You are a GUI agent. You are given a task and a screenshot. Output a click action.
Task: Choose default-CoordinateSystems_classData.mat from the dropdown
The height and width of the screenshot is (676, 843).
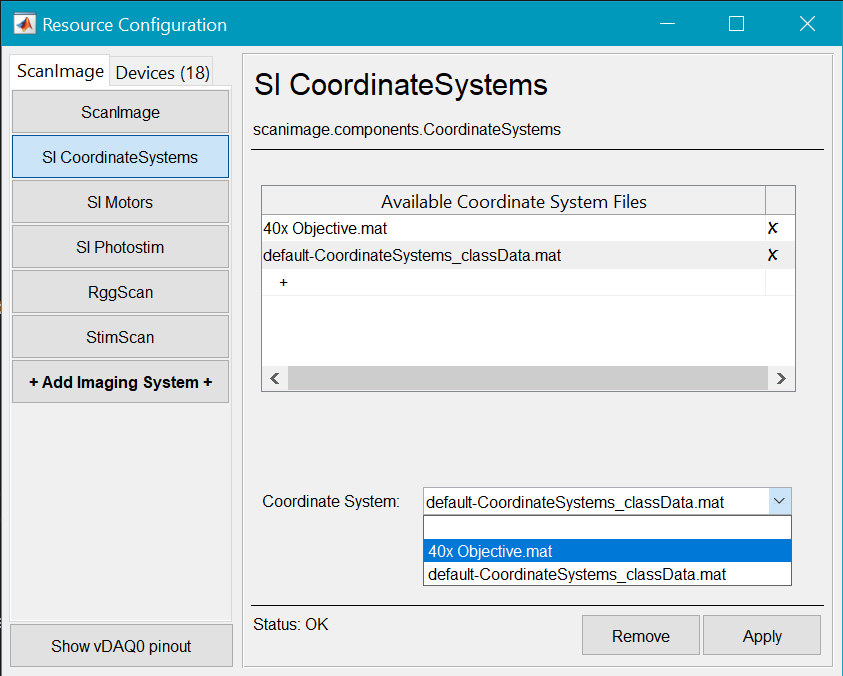(607, 574)
